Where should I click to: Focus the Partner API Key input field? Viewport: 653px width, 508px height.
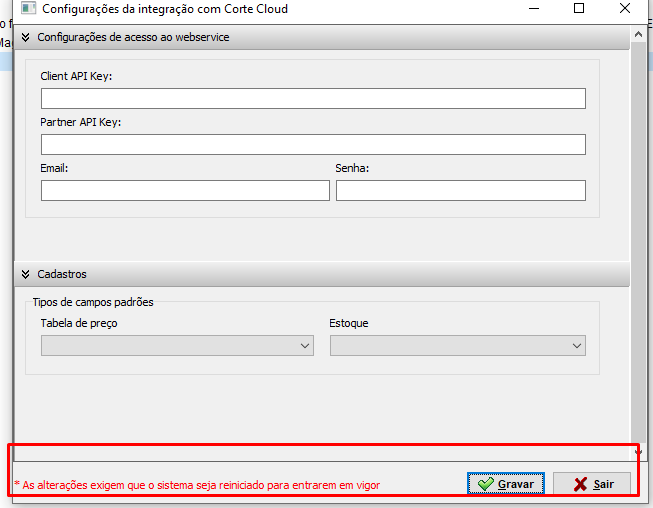(313, 144)
